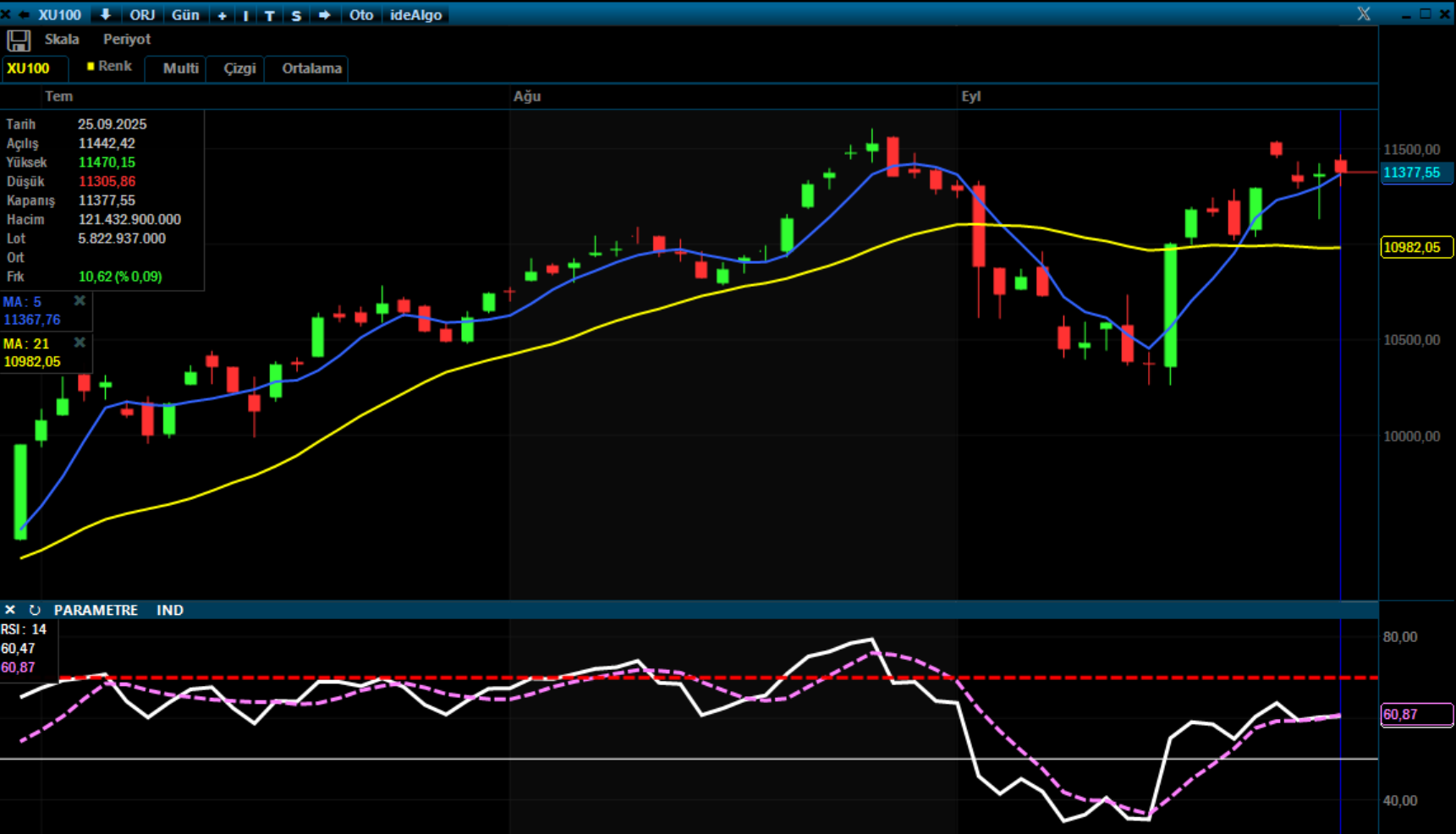Click the 10982,05 MA price tag

click(1416, 247)
